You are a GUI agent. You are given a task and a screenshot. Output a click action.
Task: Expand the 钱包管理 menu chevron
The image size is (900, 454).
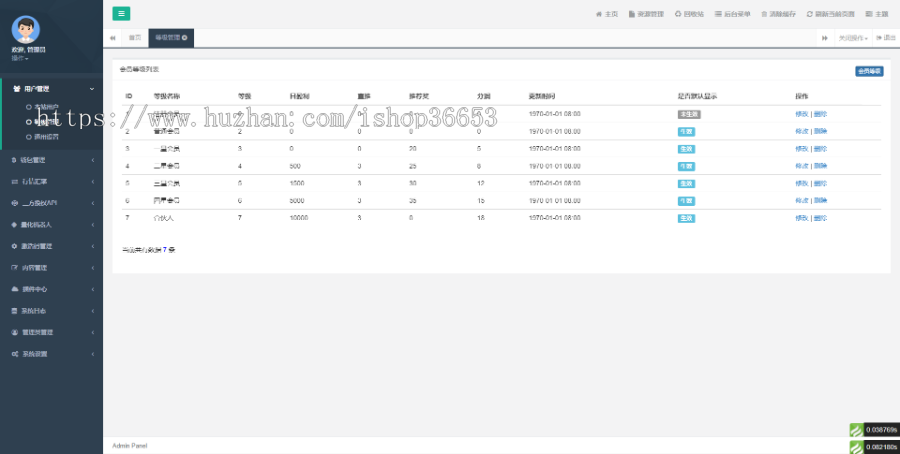click(92, 160)
